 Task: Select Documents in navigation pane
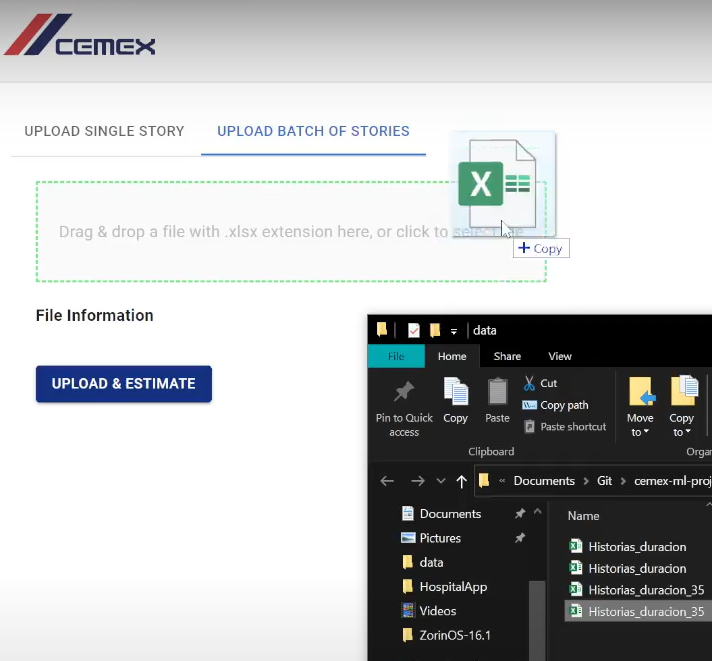point(450,514)
